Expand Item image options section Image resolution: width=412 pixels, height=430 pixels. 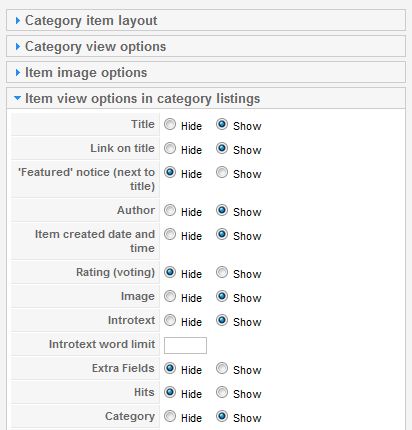206,72
